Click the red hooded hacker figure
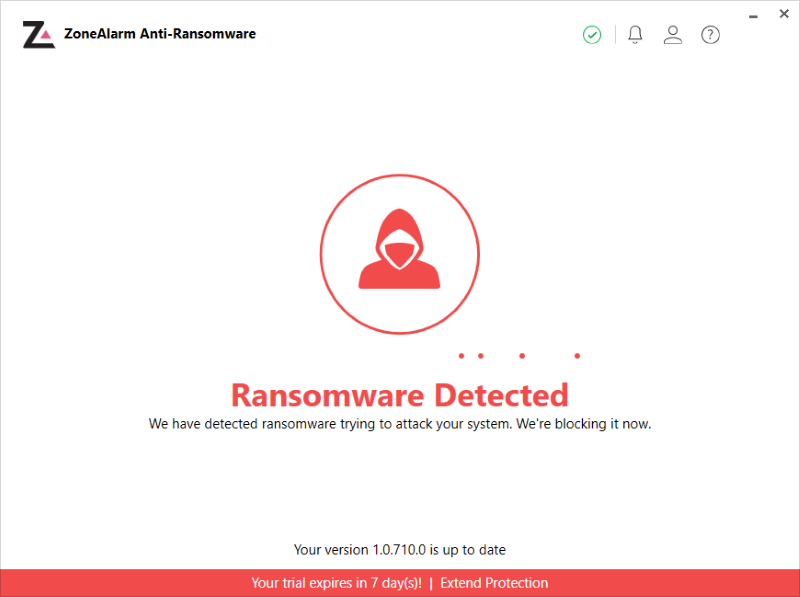 coord(399,252)
